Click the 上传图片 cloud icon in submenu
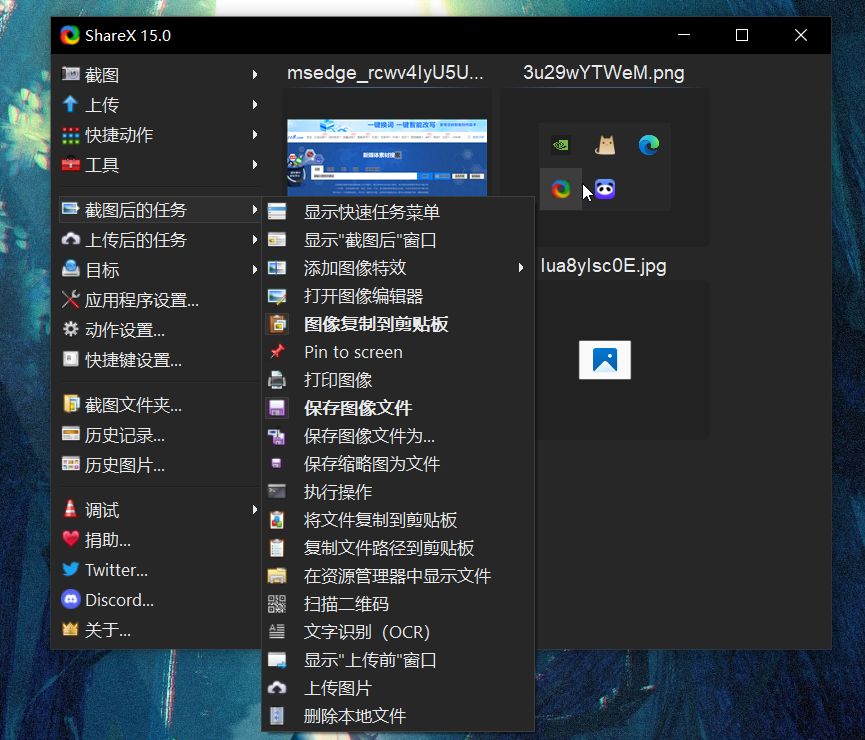Screen dimensions: 865x740 tap(277, 688)
